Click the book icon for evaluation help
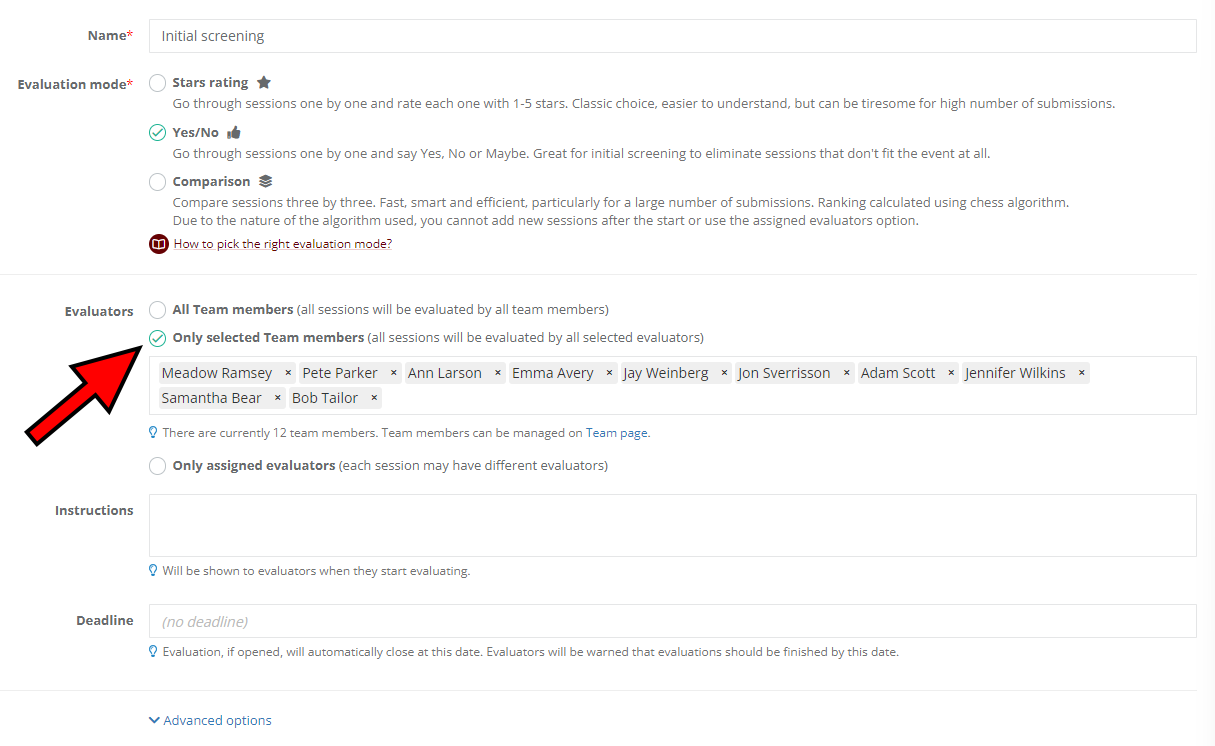The height and width of the screenshot is (746, 1215). 158,244
